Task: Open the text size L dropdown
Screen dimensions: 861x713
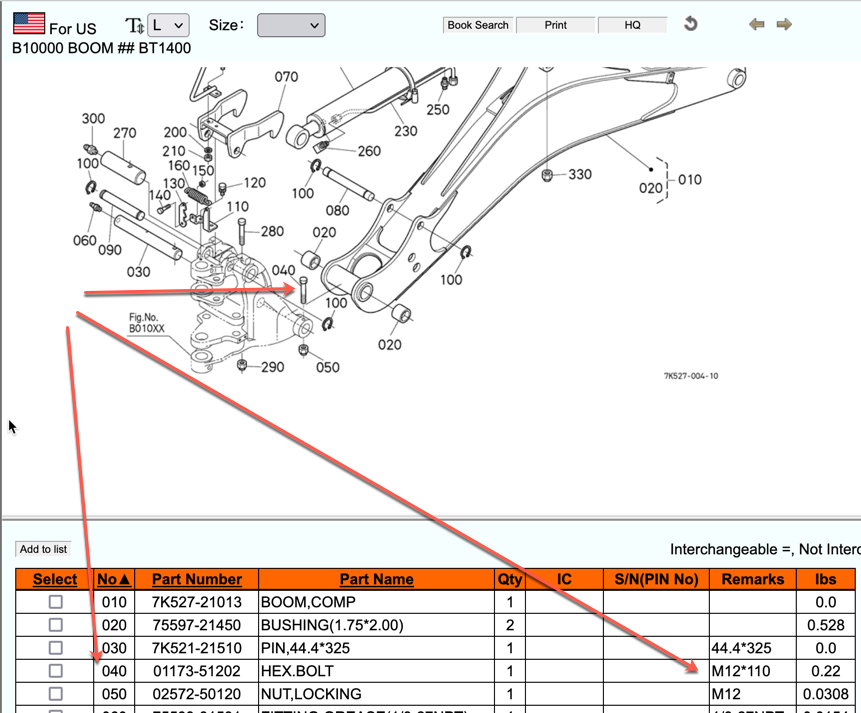Action: coord(167,25)
